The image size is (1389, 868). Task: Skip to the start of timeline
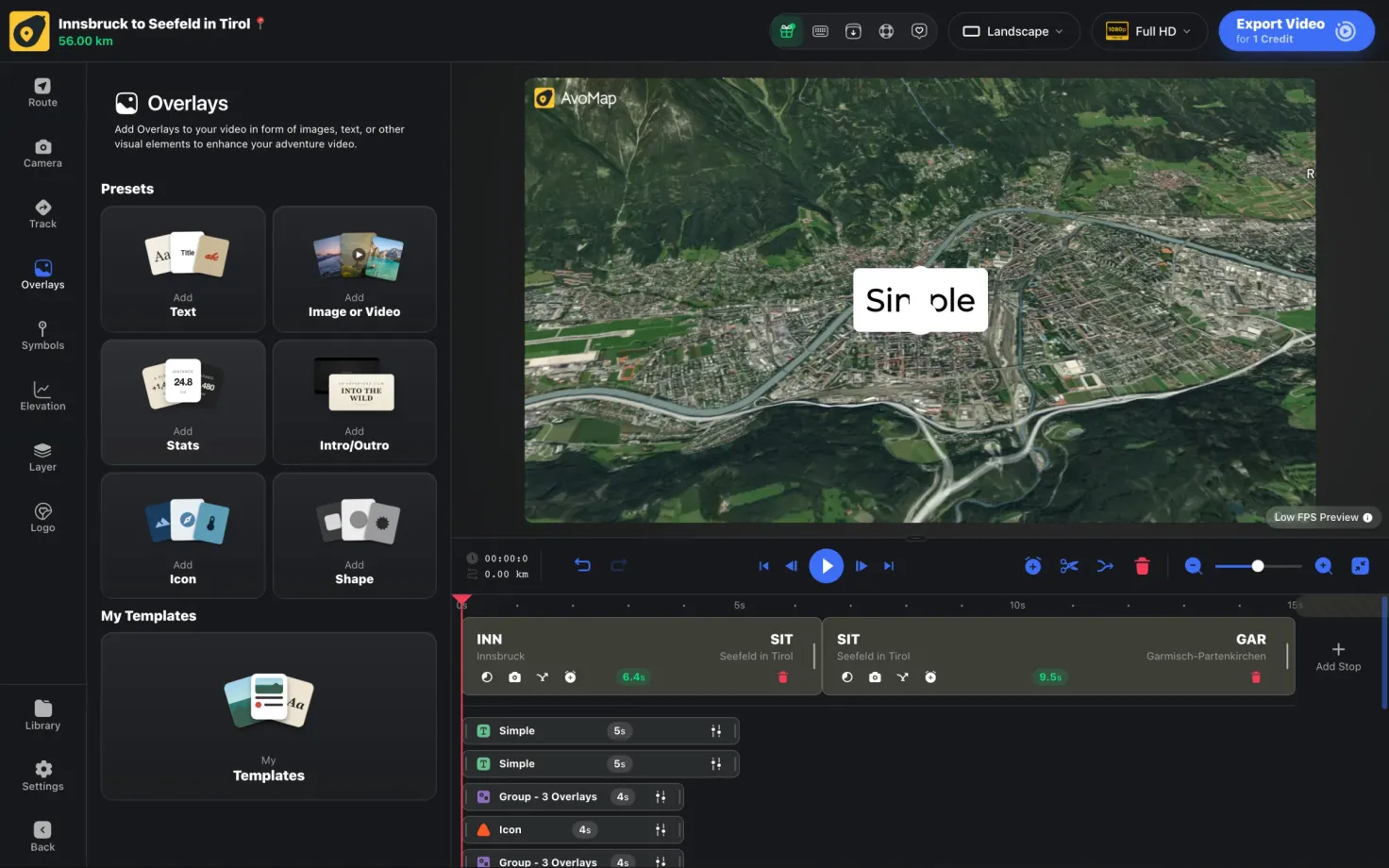(x=763, y=566)
